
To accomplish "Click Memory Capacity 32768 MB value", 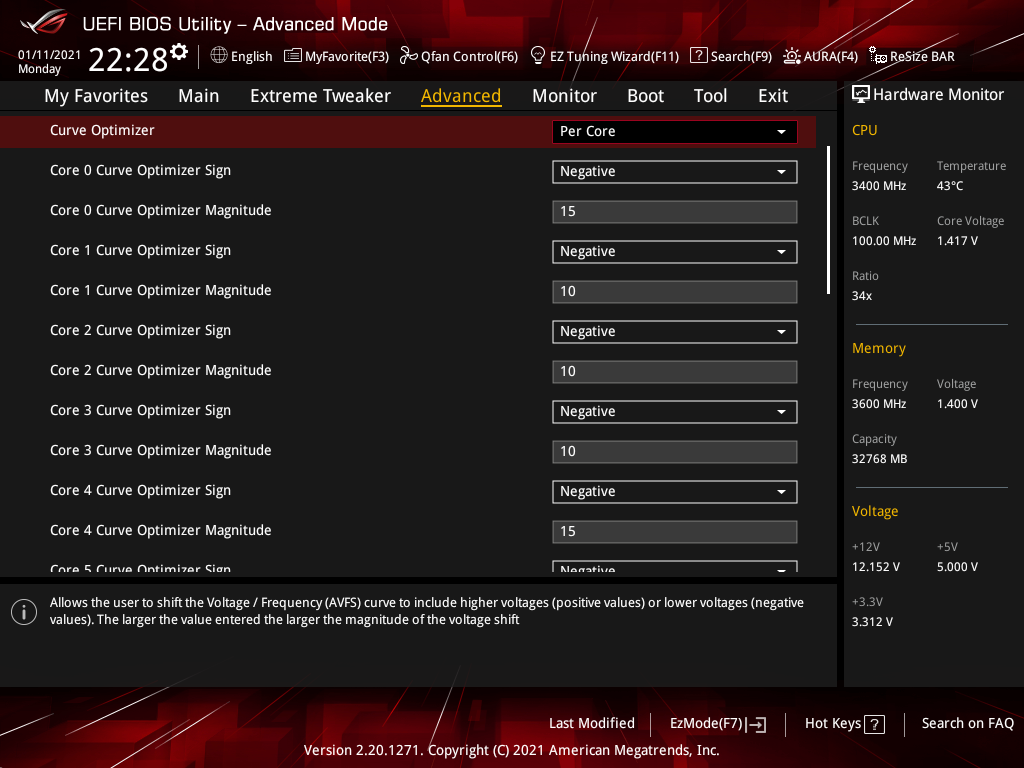I will 879,459.
